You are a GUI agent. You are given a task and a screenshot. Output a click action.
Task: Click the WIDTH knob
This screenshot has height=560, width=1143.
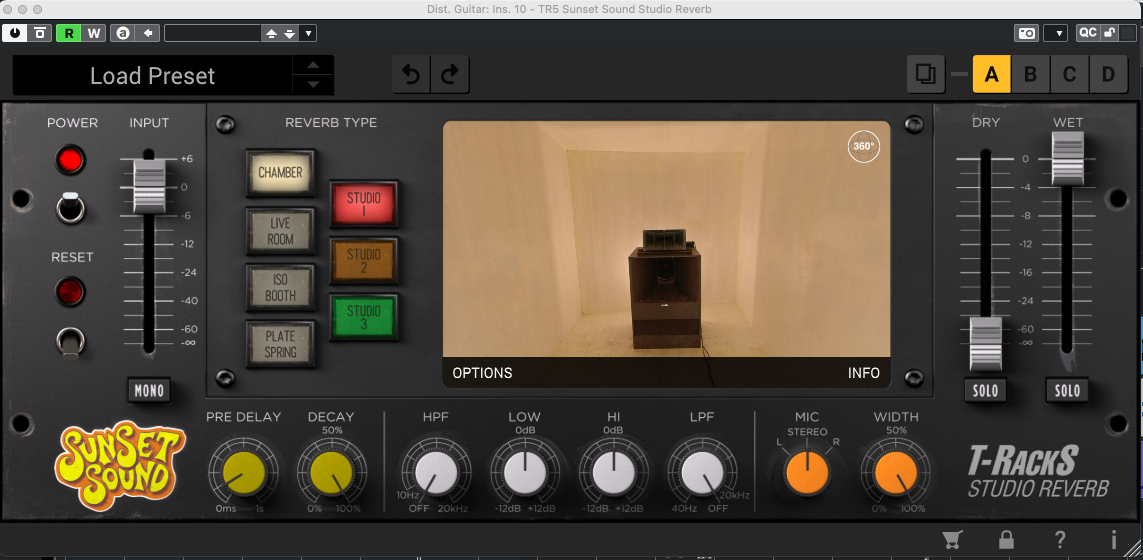[896, 472]
